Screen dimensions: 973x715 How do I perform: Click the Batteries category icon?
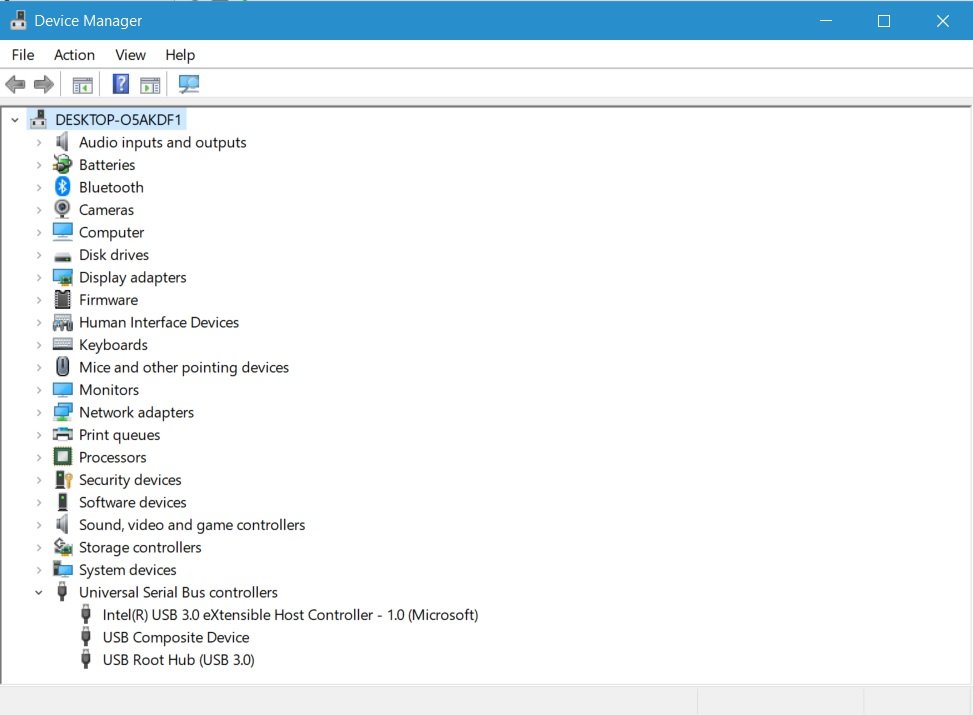pyautogui.click(x=63, y=164)
